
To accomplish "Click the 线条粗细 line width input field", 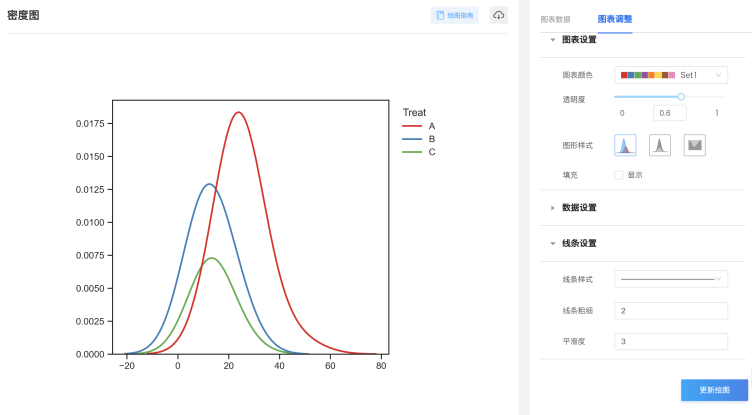I will click(671, 311).
